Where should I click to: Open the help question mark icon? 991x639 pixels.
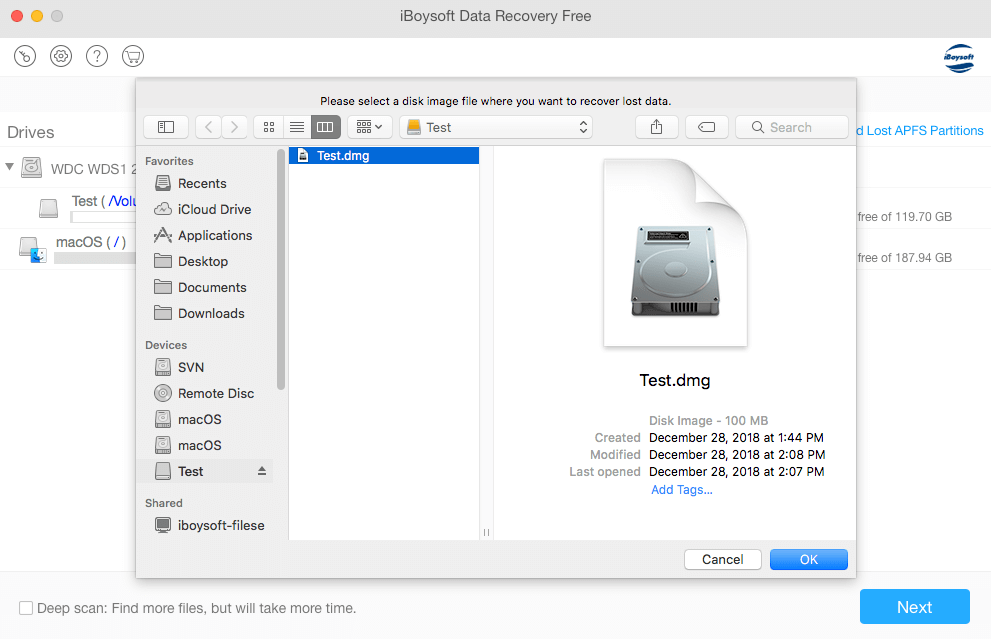point(97,56)
